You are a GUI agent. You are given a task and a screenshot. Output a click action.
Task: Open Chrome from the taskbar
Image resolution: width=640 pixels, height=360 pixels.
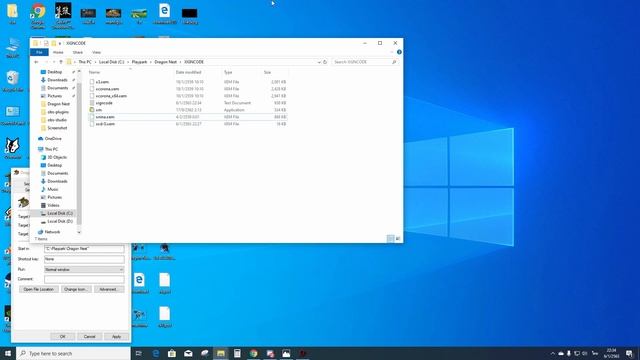[x=253, y=353]
